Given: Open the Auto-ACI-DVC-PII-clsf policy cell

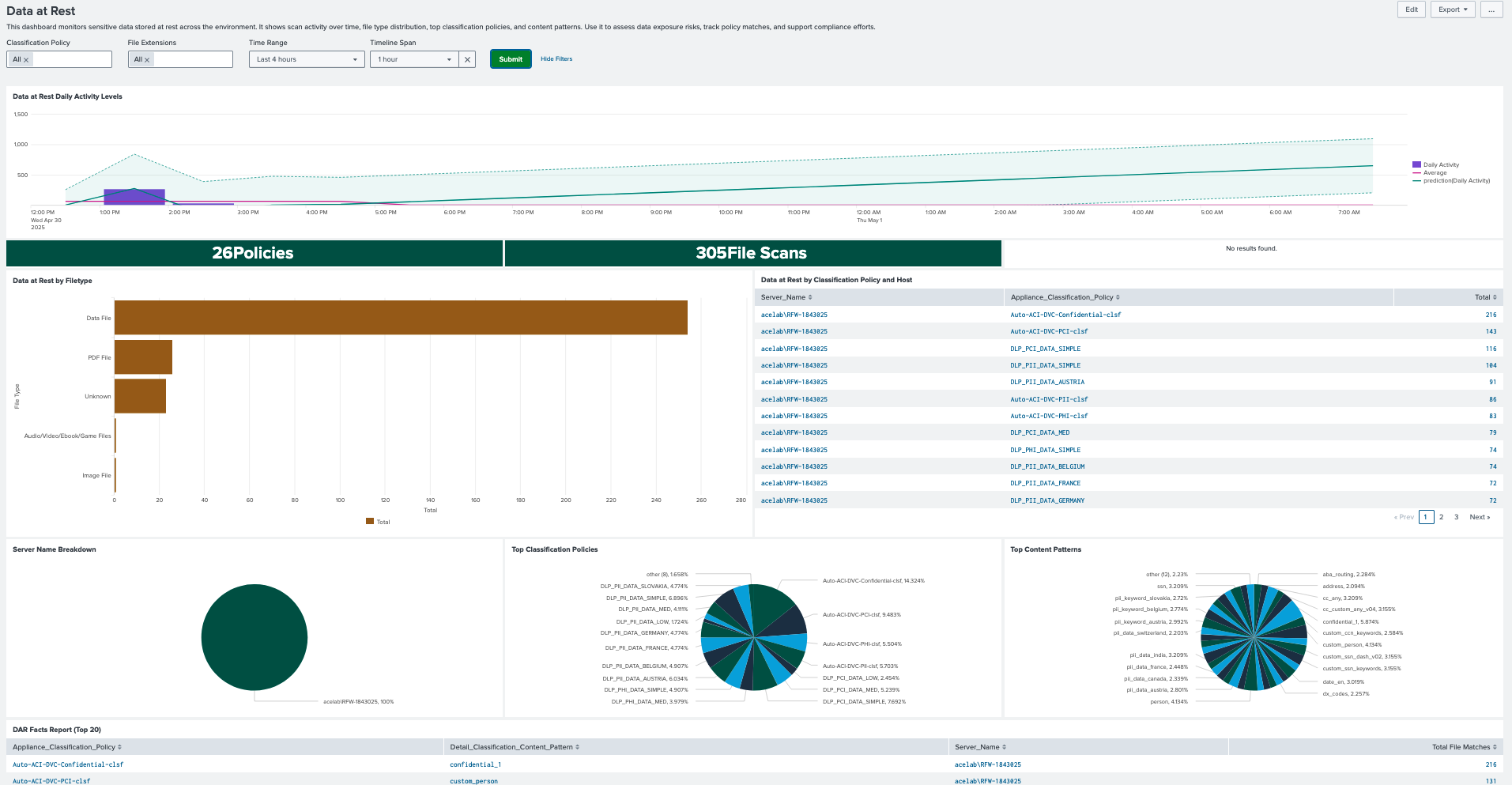Looking at the screenshot, I should coord(1049,399).
